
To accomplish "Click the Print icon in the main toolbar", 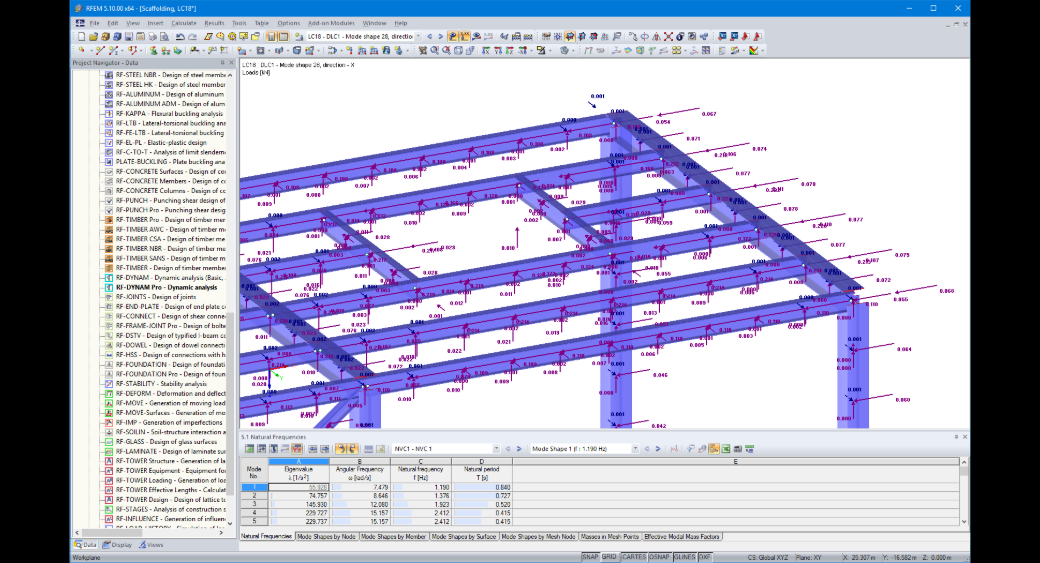I will [153, 36].
